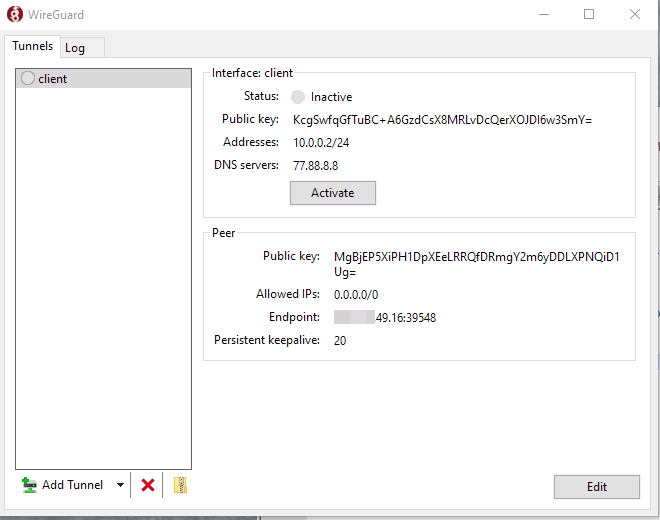Click the Allowed IPs value 0.0.0.0/0
Screen dimensions: 660x520
[356, 295]
